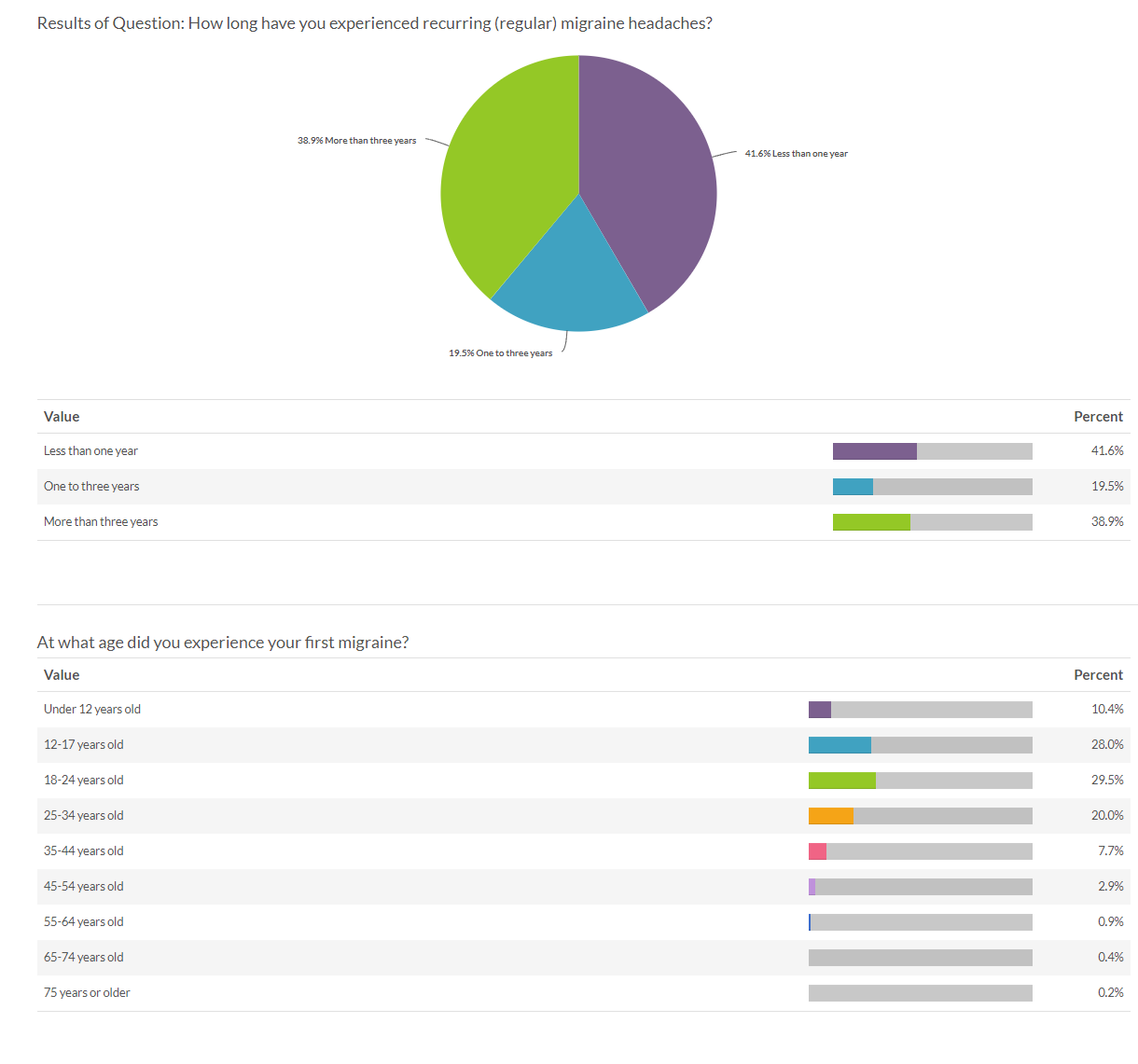This screenshot has width=1138, height=1064.
Task: Select the green percent bar for 18-24 years old
Action: pyautogui.click(x=842, y=780)
